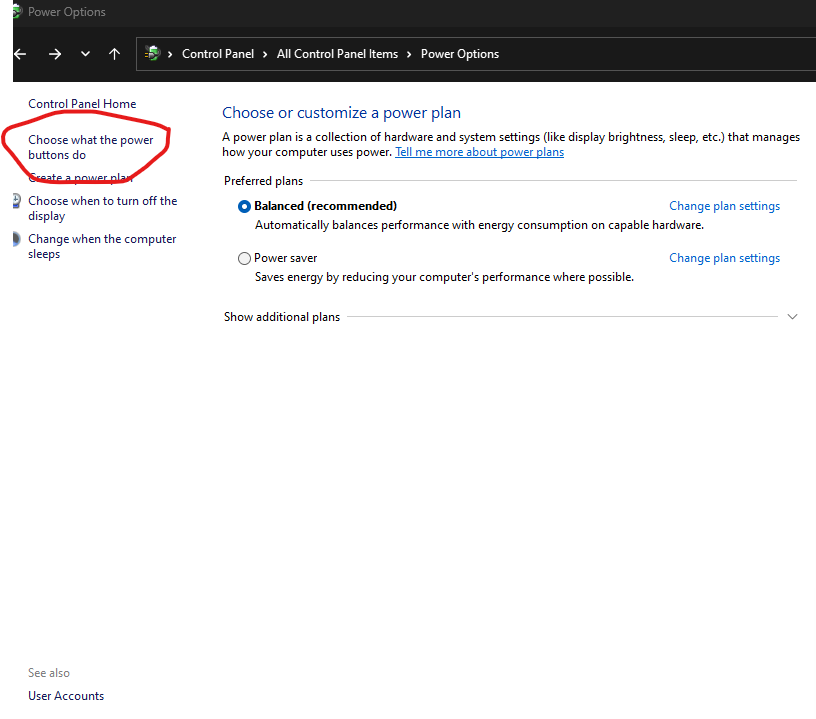Click the Power Options icon in address bar

(153, 54)
